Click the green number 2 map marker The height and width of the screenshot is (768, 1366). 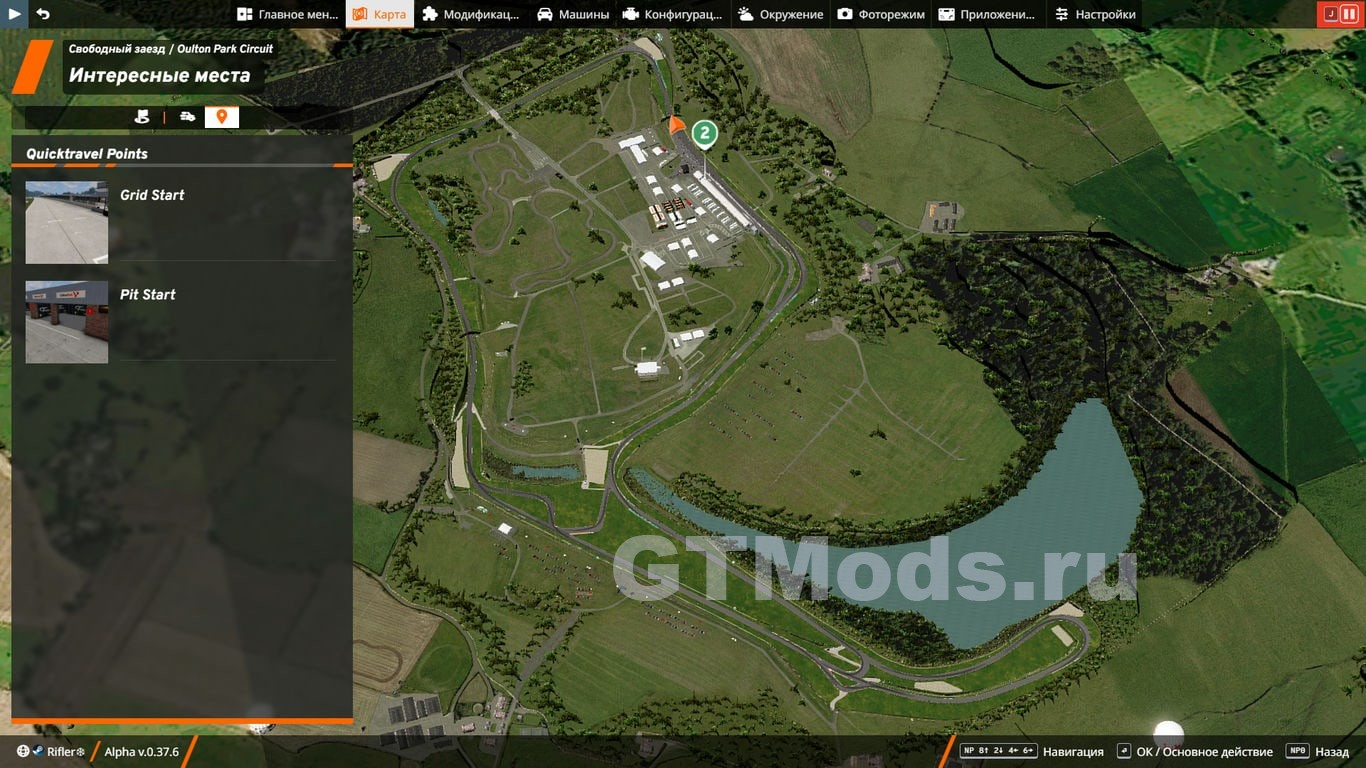(705, 133)
